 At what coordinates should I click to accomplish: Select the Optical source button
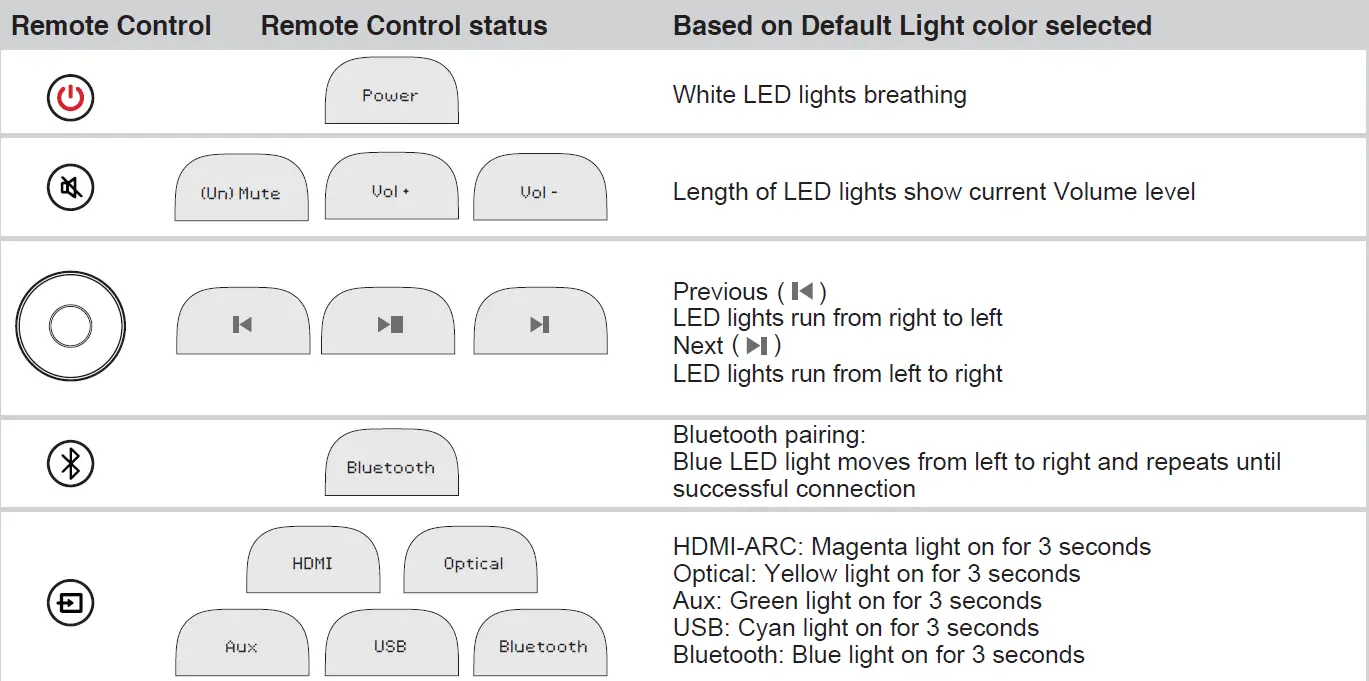click(x=471, y=562)
